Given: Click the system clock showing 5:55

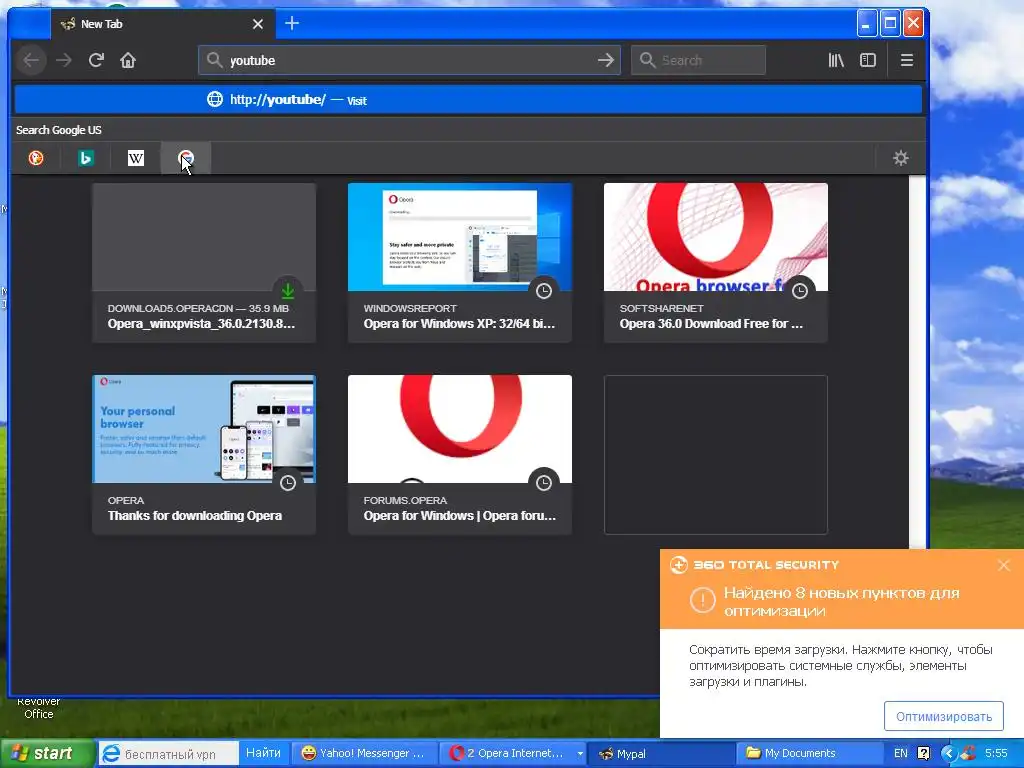Looking at the screenshot, I should [x=996, y=753].
